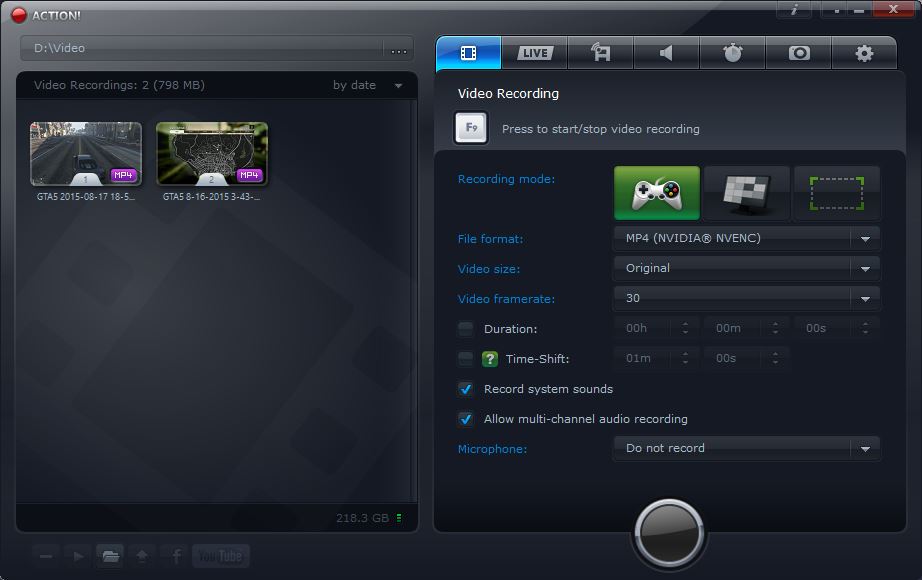Share recording to Facebook
The height and width of the screenshot is (580, 922).
pos(176,556)
